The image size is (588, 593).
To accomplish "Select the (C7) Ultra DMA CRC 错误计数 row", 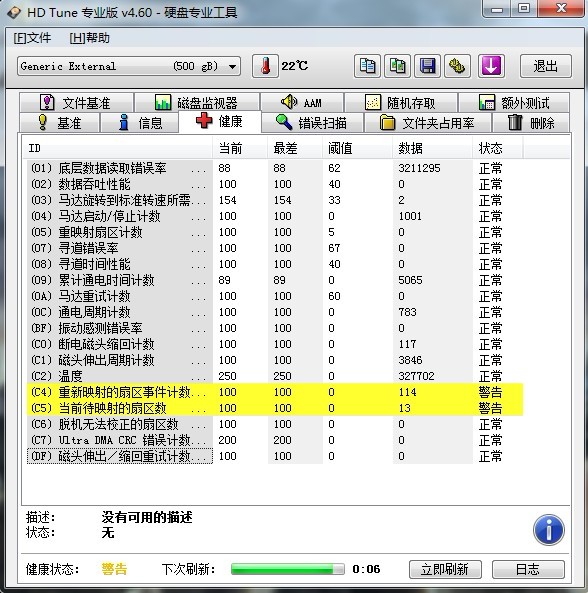I will coord(275,440).
